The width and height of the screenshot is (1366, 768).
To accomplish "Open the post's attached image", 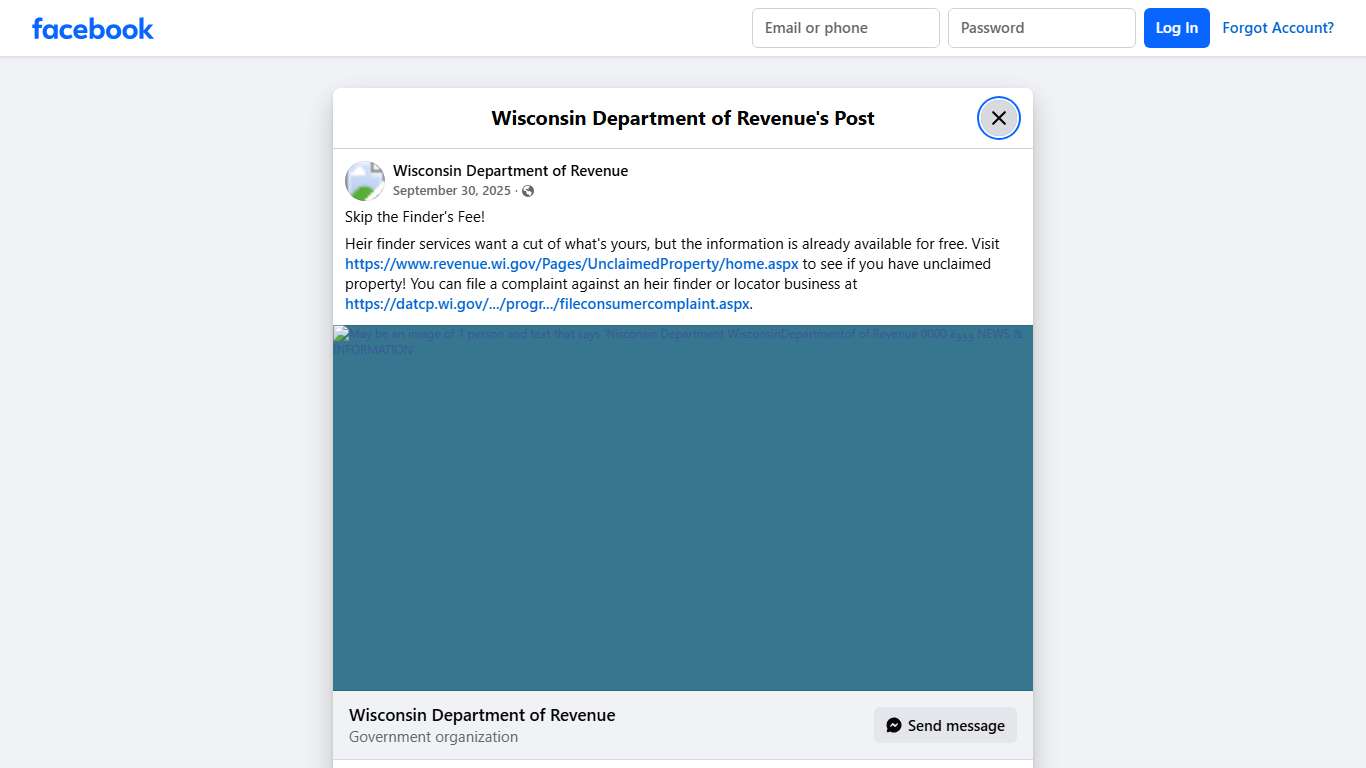I will pos(683,508).
